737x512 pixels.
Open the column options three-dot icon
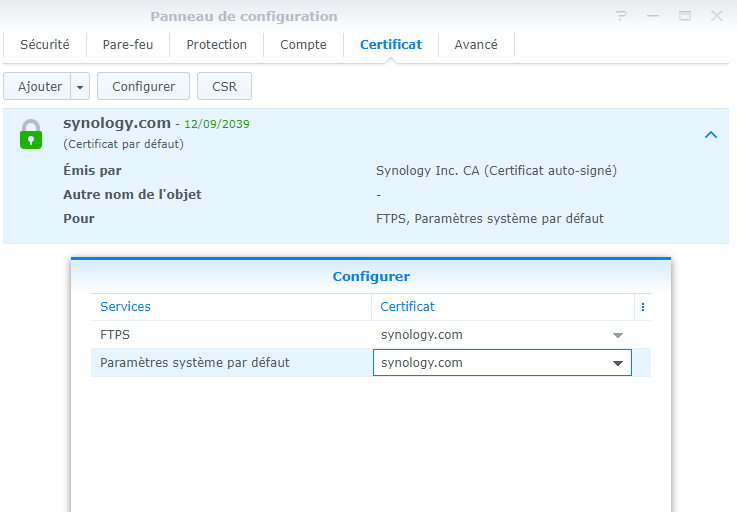pos(643,307)
